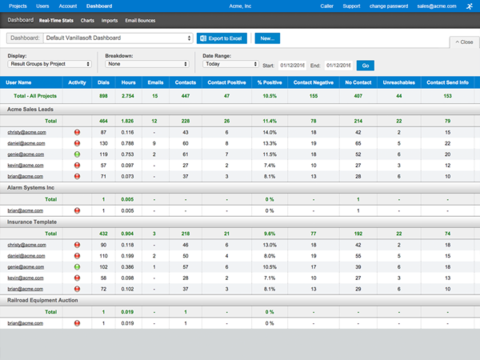Click green activity icon for genie@acme.com in Insurance Template
Image resolution: width=480 pixels, height=360 pixels.
77,267
